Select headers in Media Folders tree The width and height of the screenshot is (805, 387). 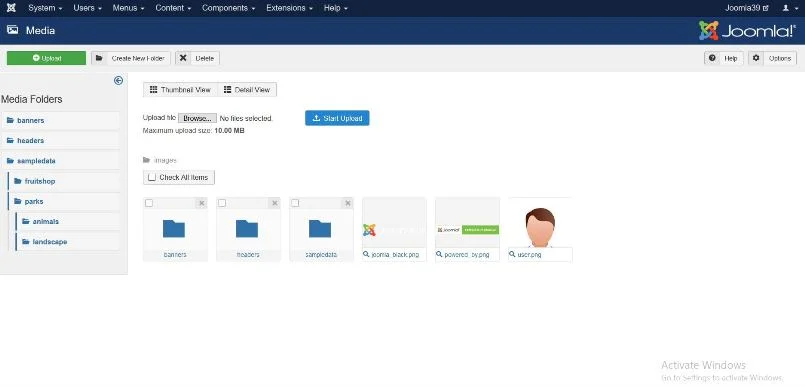click(61, 141)
